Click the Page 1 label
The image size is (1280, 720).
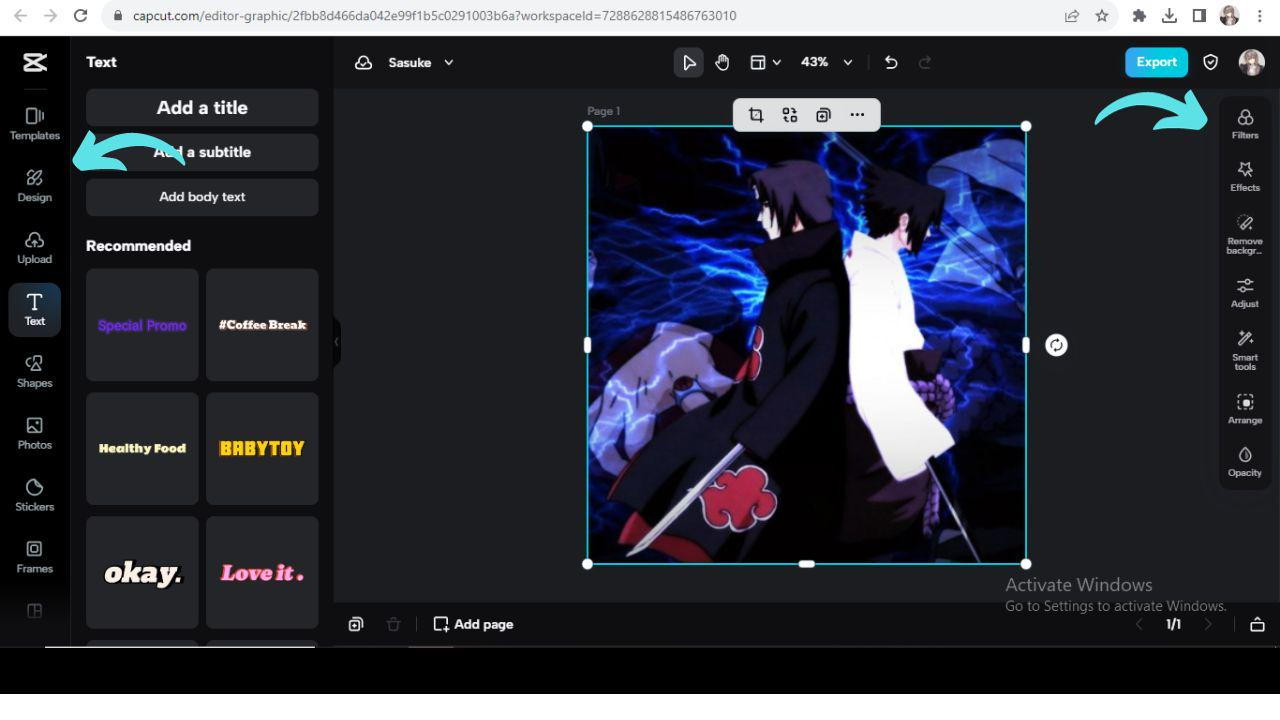click(x=603, y=111)
